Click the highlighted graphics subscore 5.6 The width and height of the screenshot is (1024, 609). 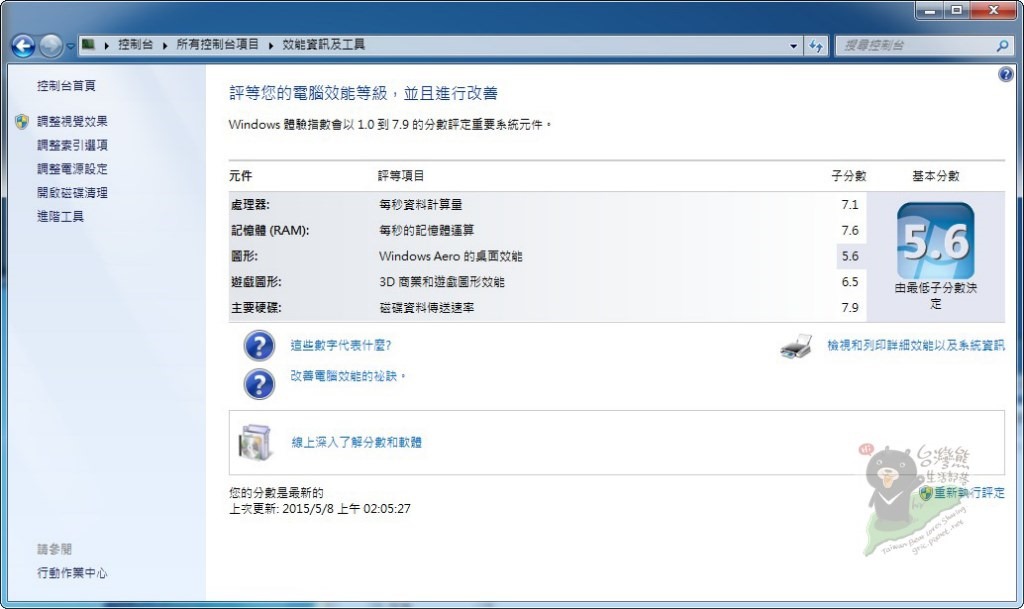pos(850,256)
